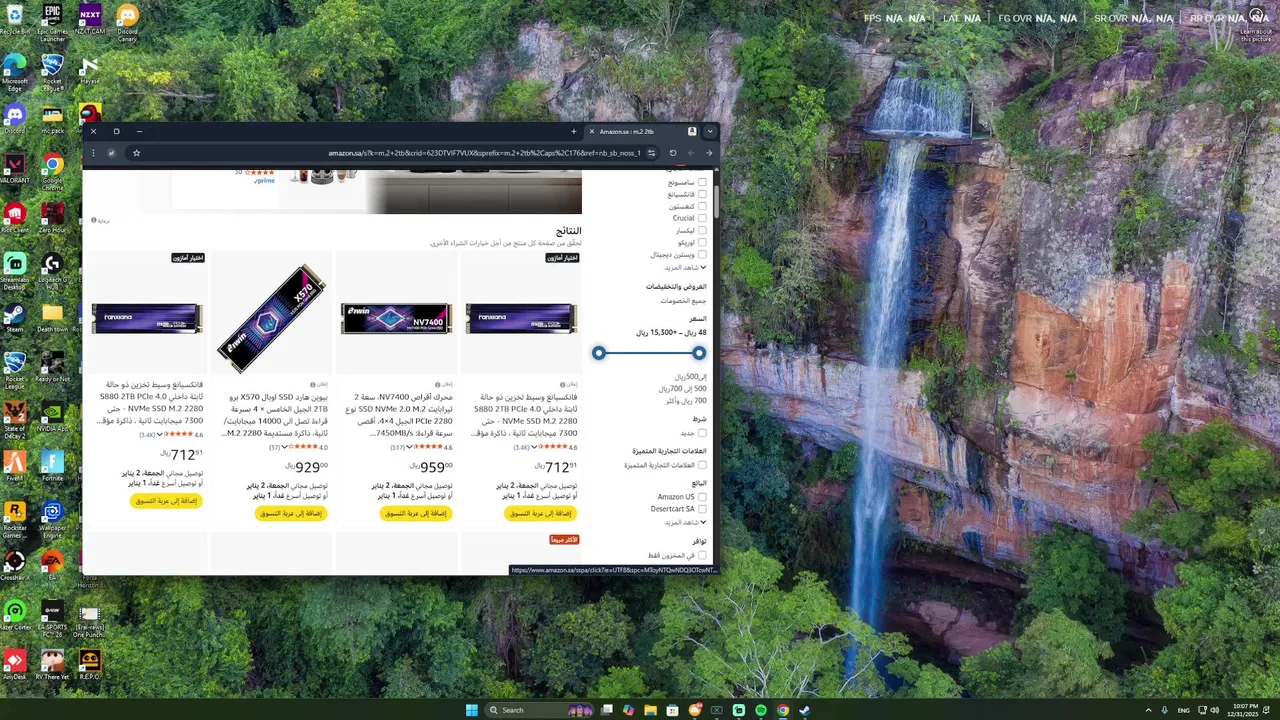Viewport: 1280px width, 720px height.
Task: Launch Discord Canary from desktop
Action: [127, 23]
